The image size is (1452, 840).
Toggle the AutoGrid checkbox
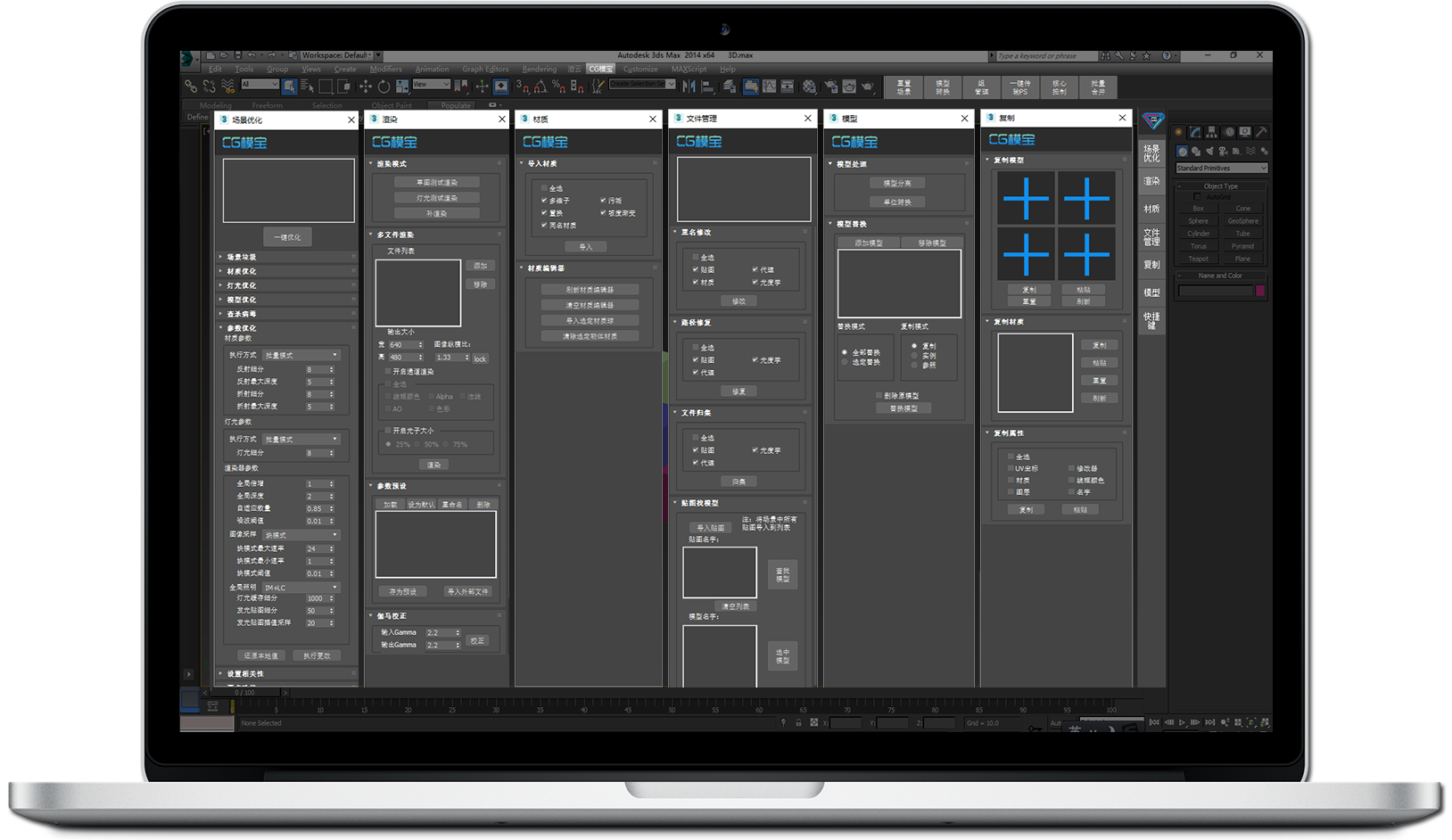(1198, 197)
